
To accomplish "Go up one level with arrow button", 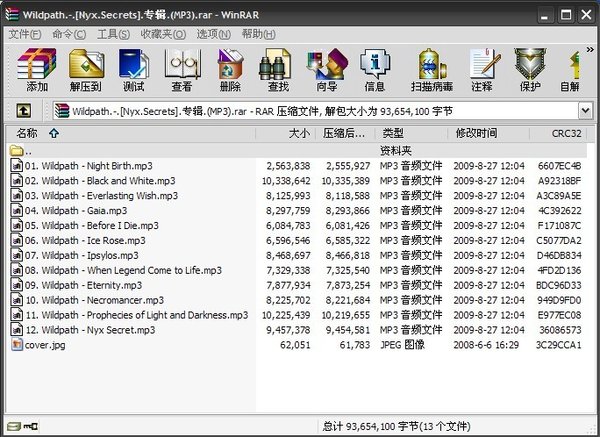I will pyautogui.click(x=24, y=111).
